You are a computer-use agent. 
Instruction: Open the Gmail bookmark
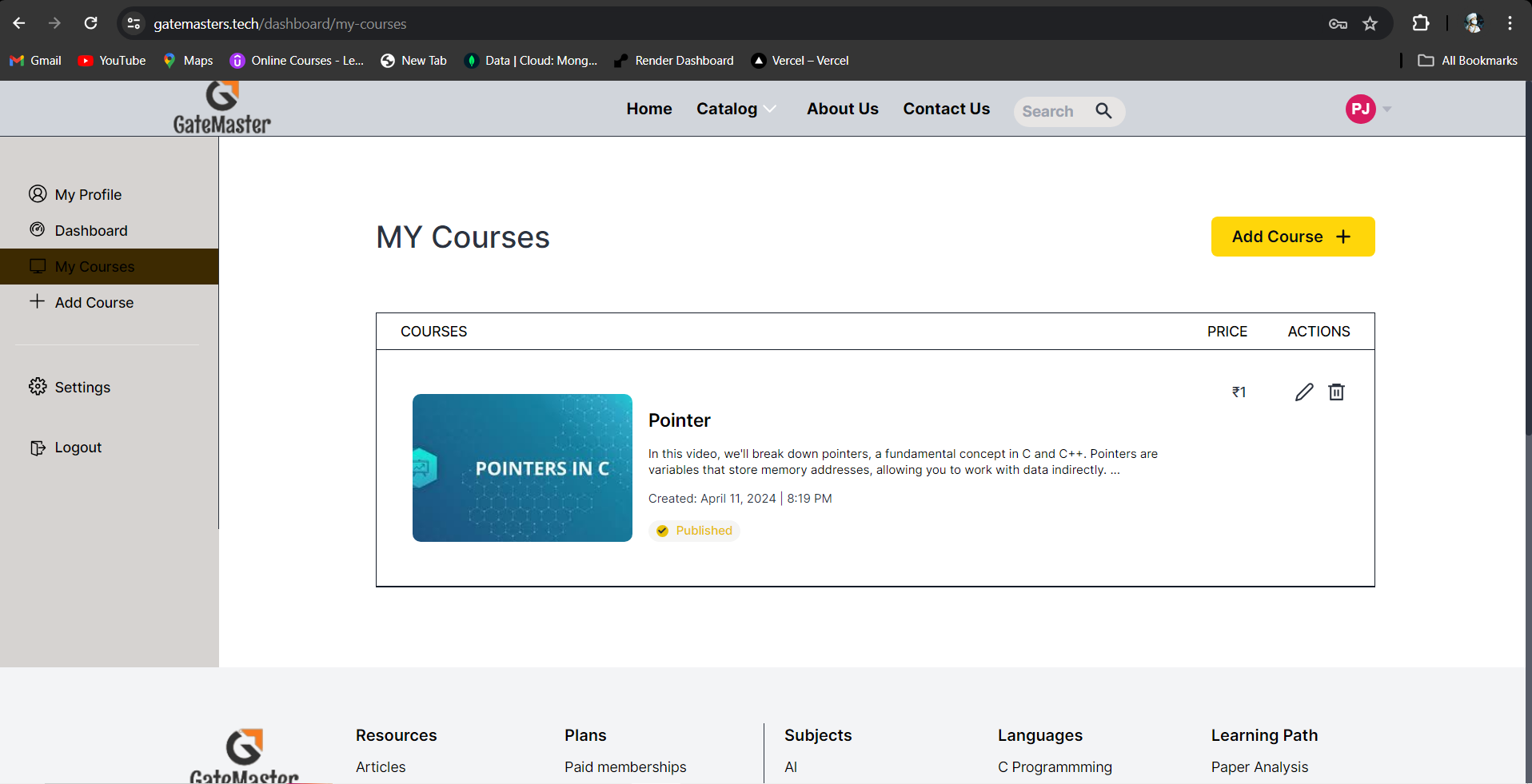(x=35, y=61)
